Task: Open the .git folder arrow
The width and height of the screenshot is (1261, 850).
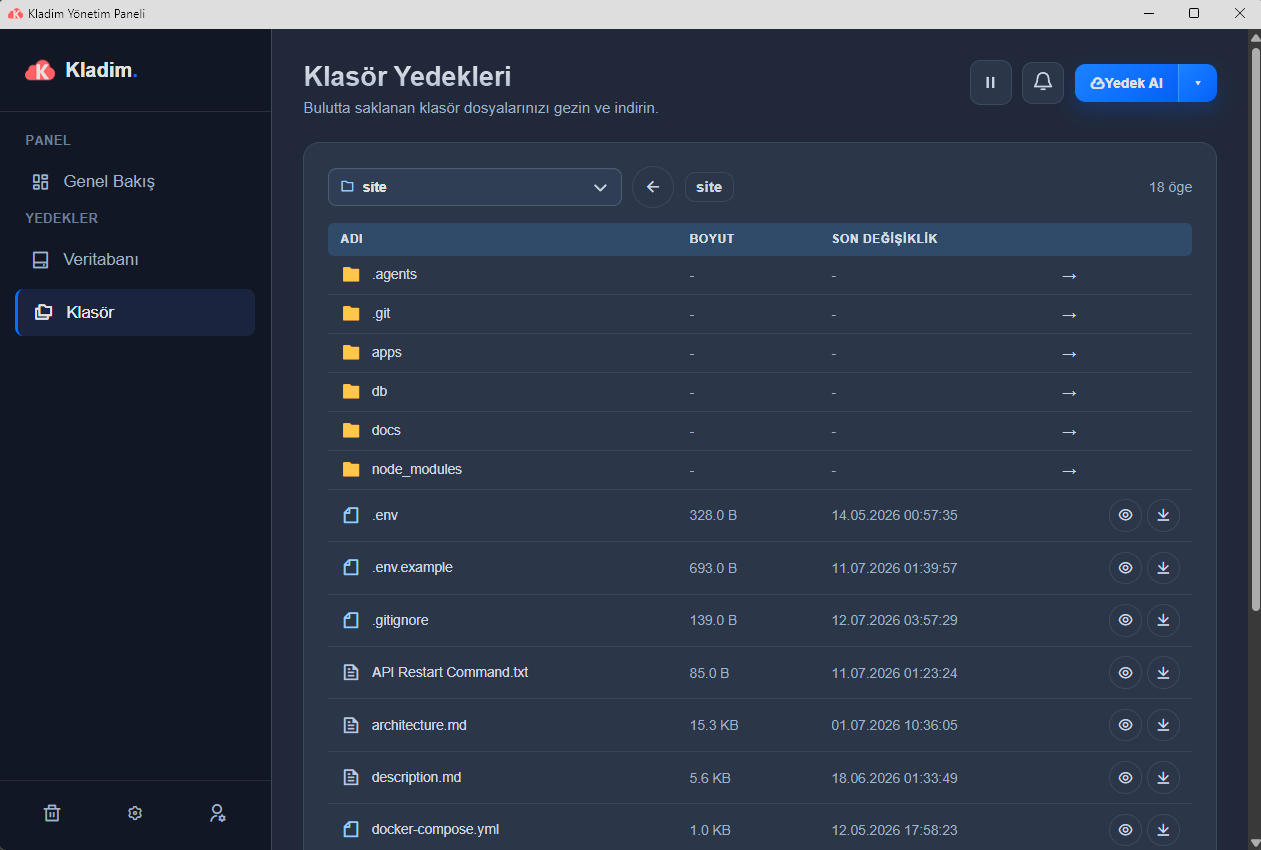Action: click(x=1069, y=314)
